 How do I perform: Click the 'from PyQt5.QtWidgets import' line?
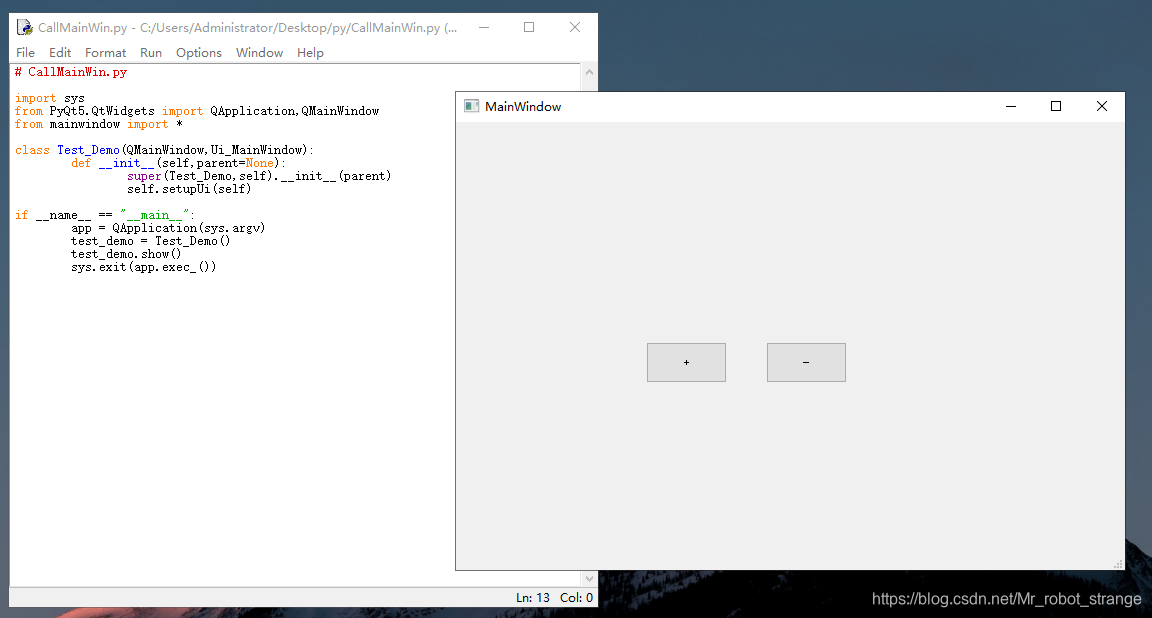tap(197, 111)
